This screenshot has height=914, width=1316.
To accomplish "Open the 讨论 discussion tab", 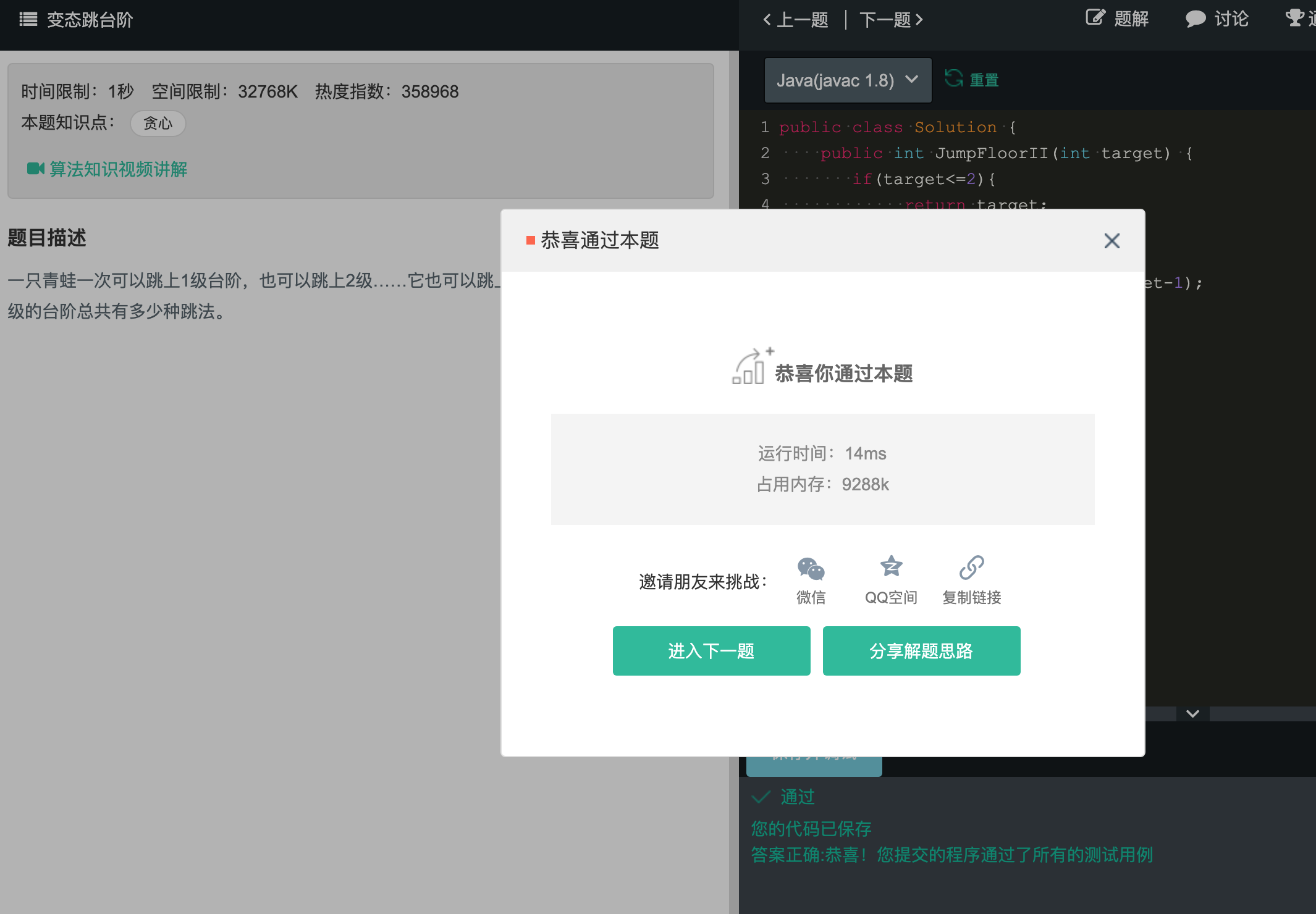I will tap(1217, 19).
